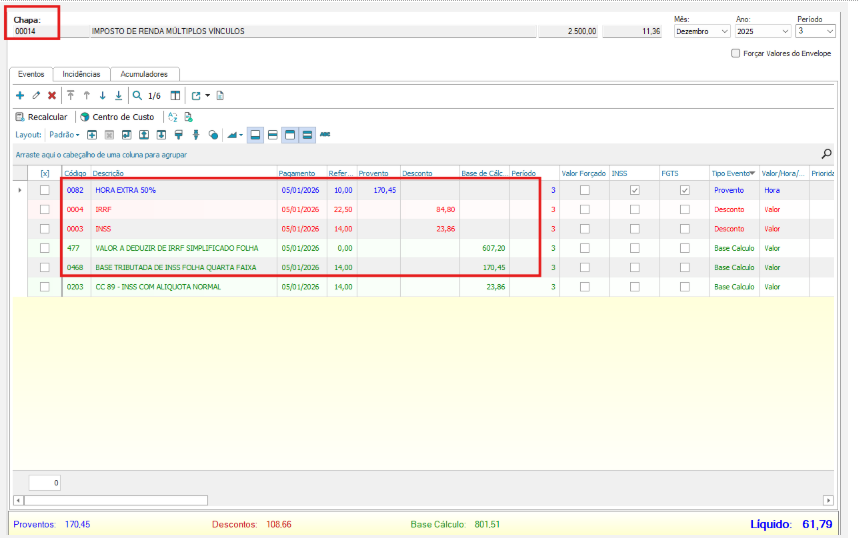Click the overlapping circles icon in the layout toolbar
The width and height of the screenshot is (859, 538).
pos(214,135)
